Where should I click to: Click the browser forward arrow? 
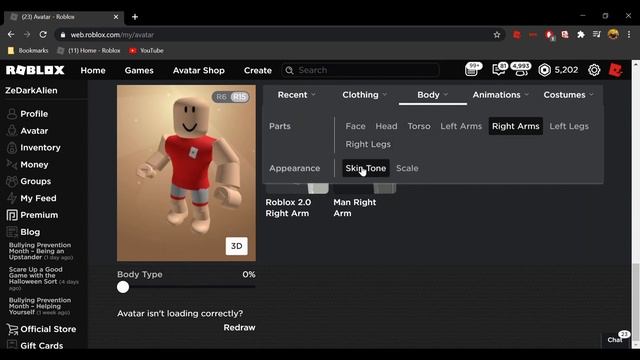pos(27,35)
